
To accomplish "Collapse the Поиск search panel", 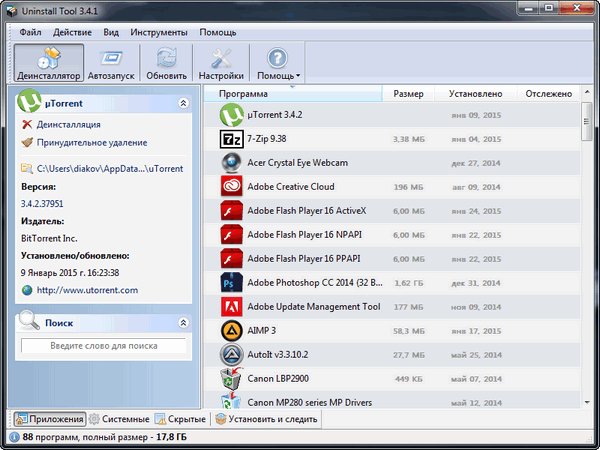I will click(x=183, y=323).
